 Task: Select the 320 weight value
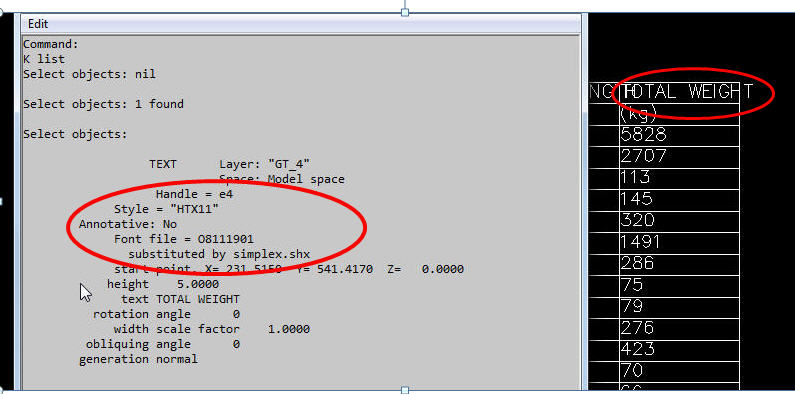tap(638, 220)
